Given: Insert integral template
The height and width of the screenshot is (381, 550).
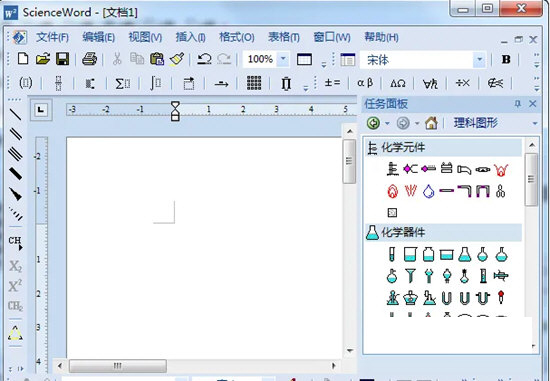Looking at the screenshot, I should 155,83.
